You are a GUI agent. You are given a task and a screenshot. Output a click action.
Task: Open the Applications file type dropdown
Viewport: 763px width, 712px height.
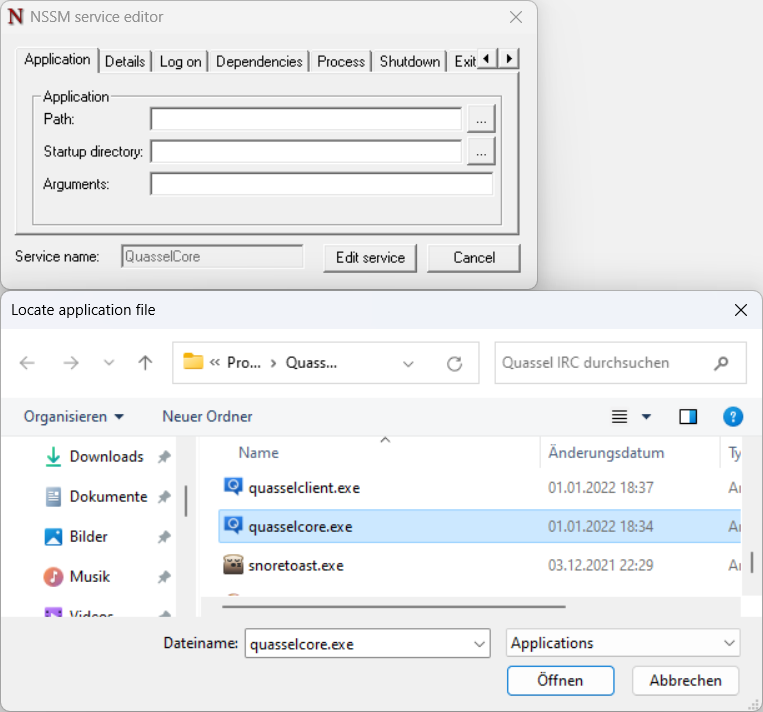tap(623, 643)
